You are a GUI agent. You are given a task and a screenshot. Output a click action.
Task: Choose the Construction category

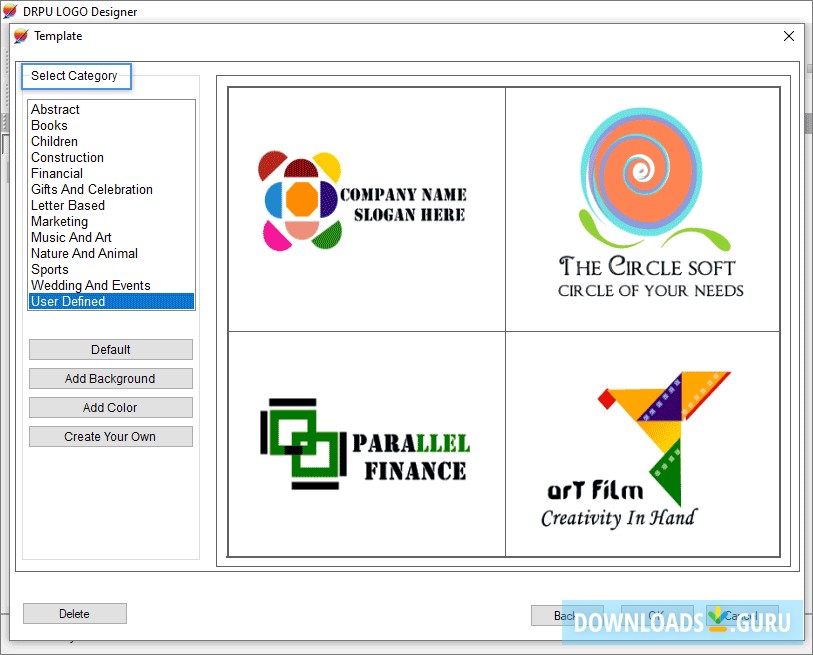click(67, 157)
